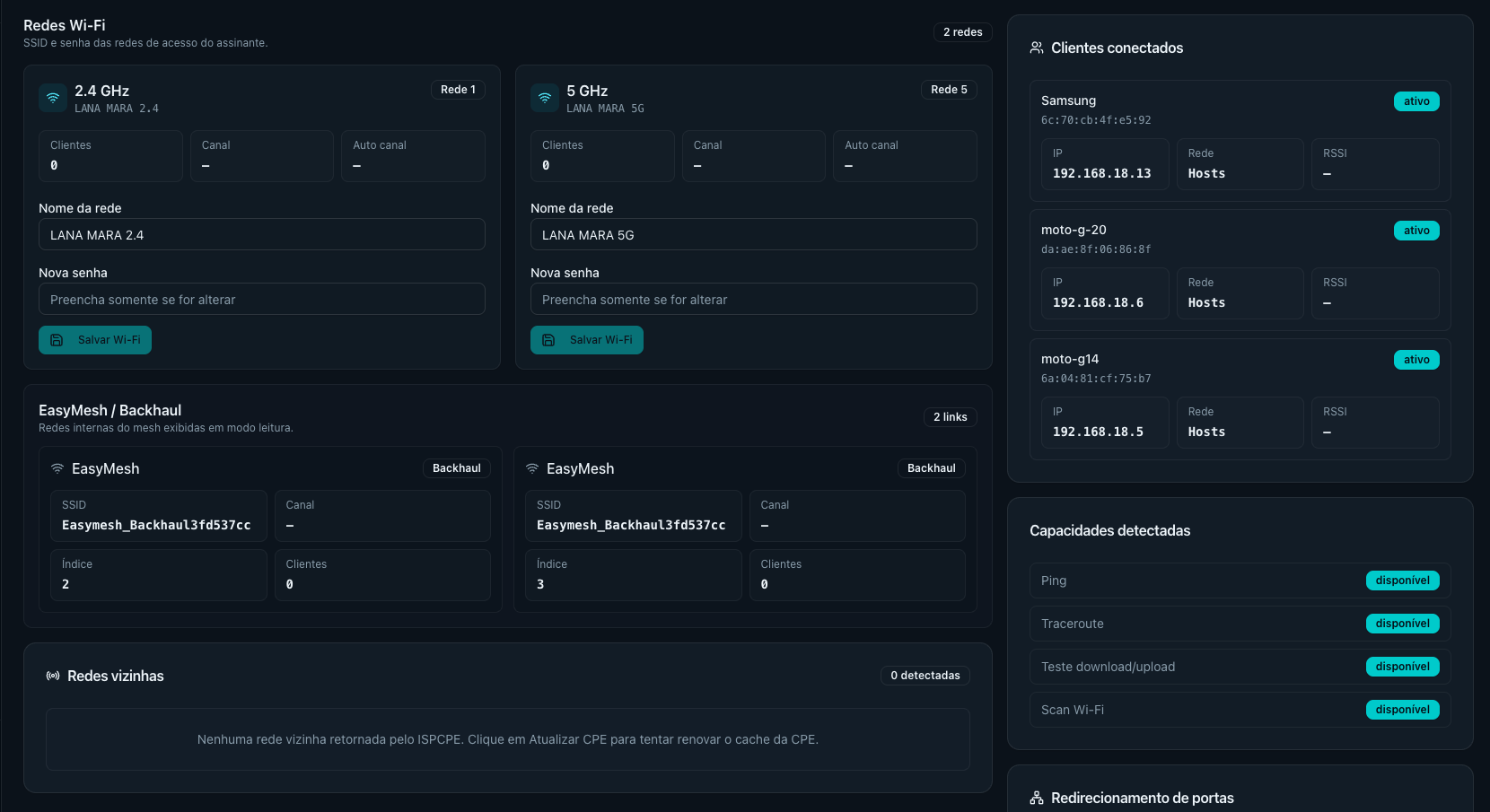Click the broadcast icon next to Redes vizinhas
Image resolution: width=1490 pixels, height=812 pixels.
(x=53, y=676)
